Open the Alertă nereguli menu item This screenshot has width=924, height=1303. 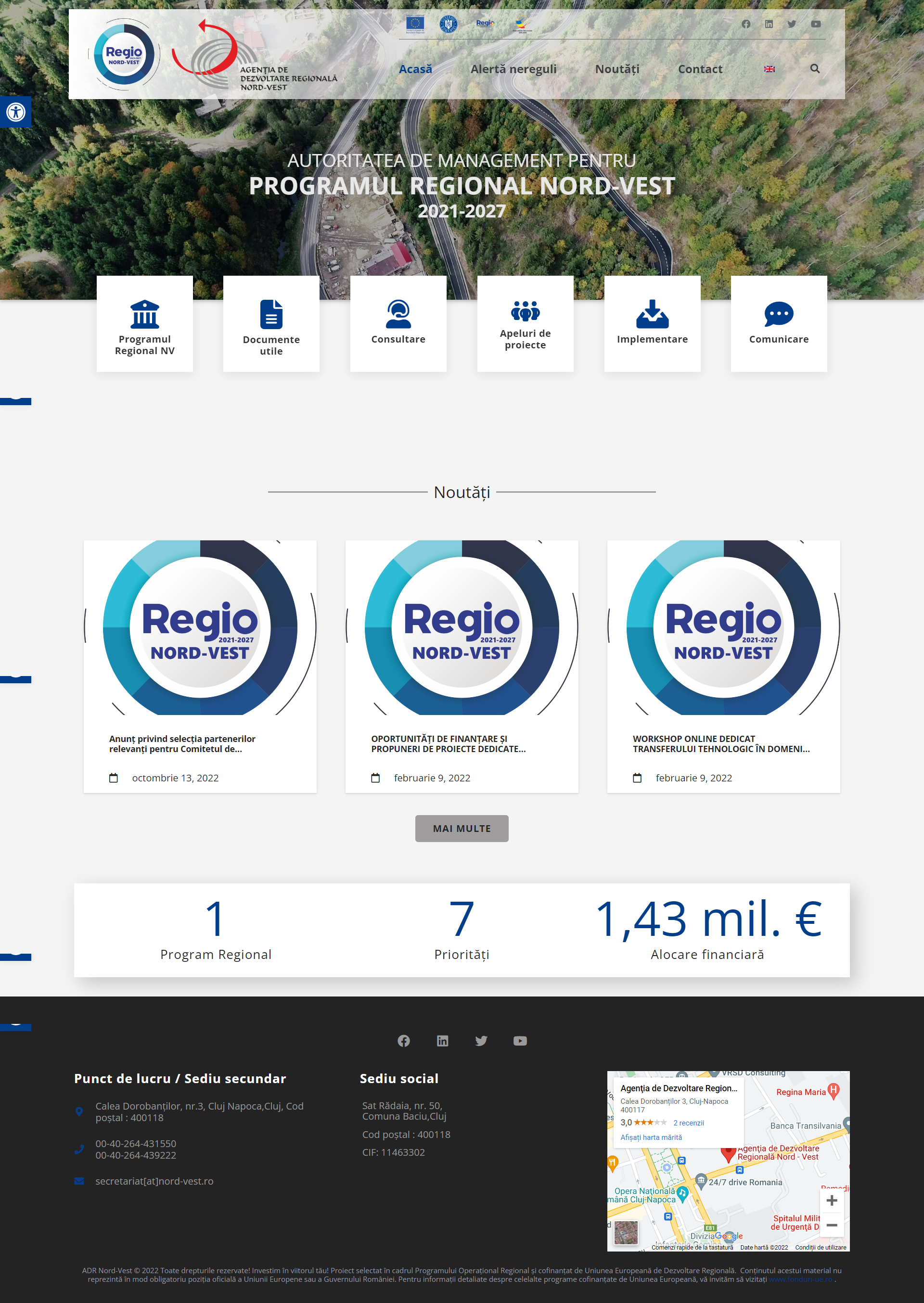pos(513,69)
